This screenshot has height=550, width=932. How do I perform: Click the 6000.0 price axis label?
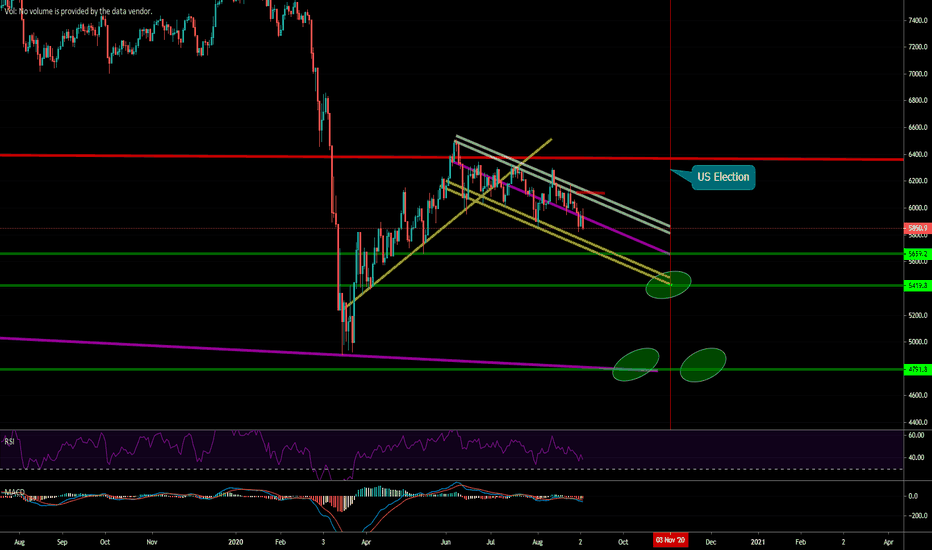tap(918, 208)
